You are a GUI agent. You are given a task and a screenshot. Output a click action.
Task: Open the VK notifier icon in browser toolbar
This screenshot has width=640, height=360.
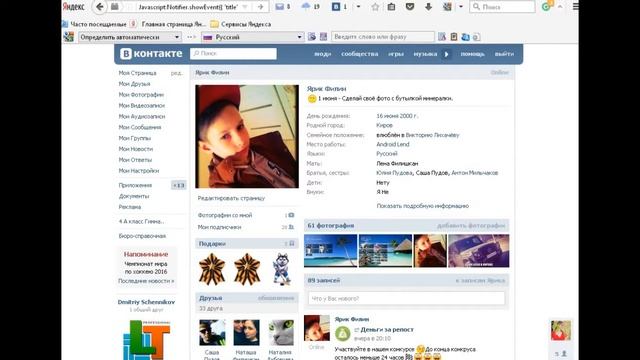click(x=336, y=7)
